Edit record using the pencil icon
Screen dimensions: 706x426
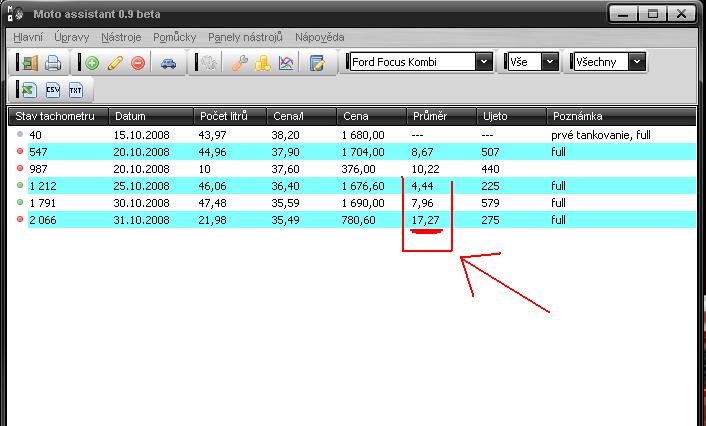(x=115, y=63)
